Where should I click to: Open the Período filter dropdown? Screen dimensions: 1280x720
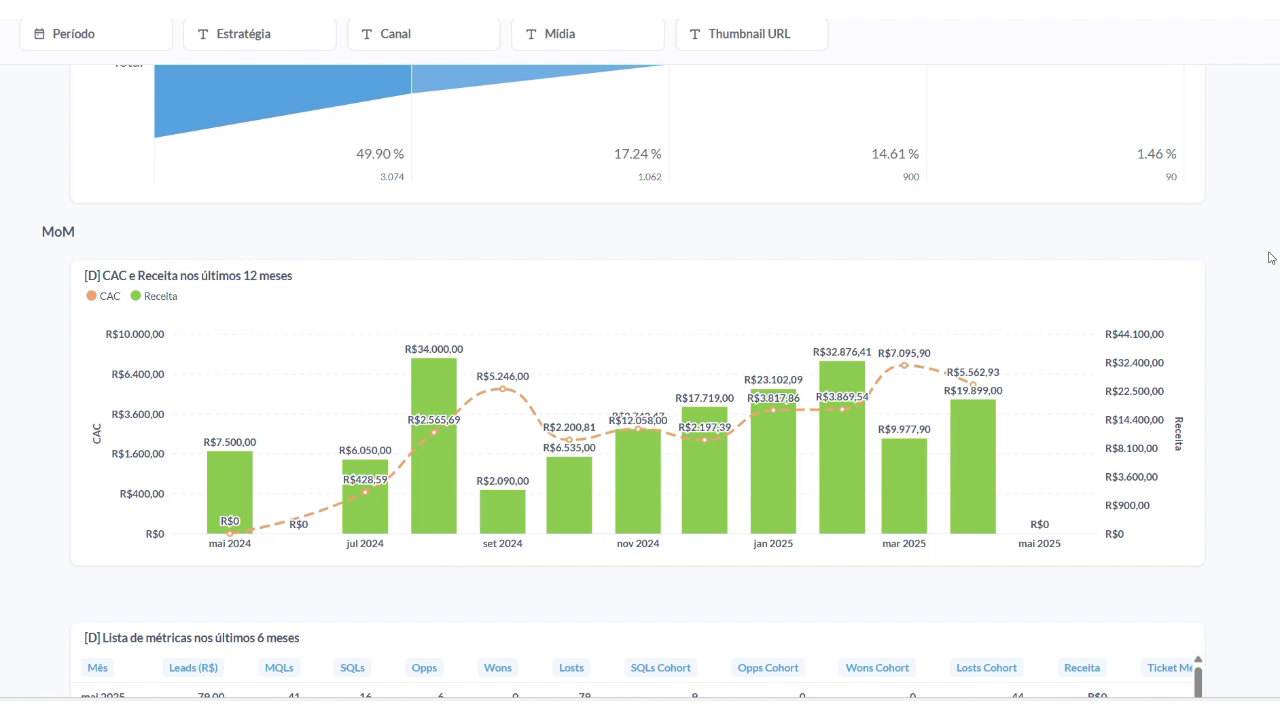pyautogui.click(x=96, y=34)
